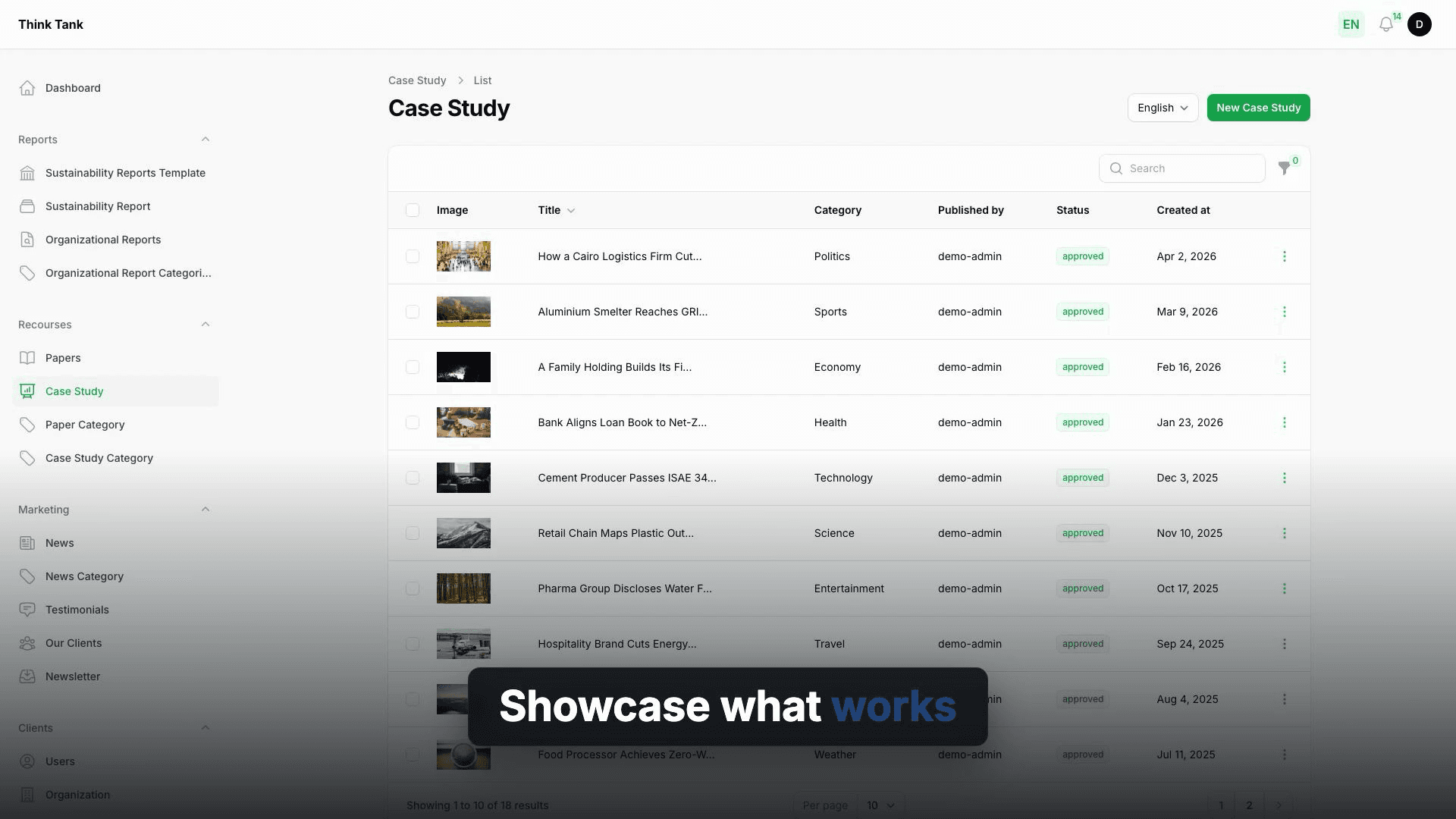Click the Technology category cell
Screen dimensions: 1456x819
(x=843, y=478)
